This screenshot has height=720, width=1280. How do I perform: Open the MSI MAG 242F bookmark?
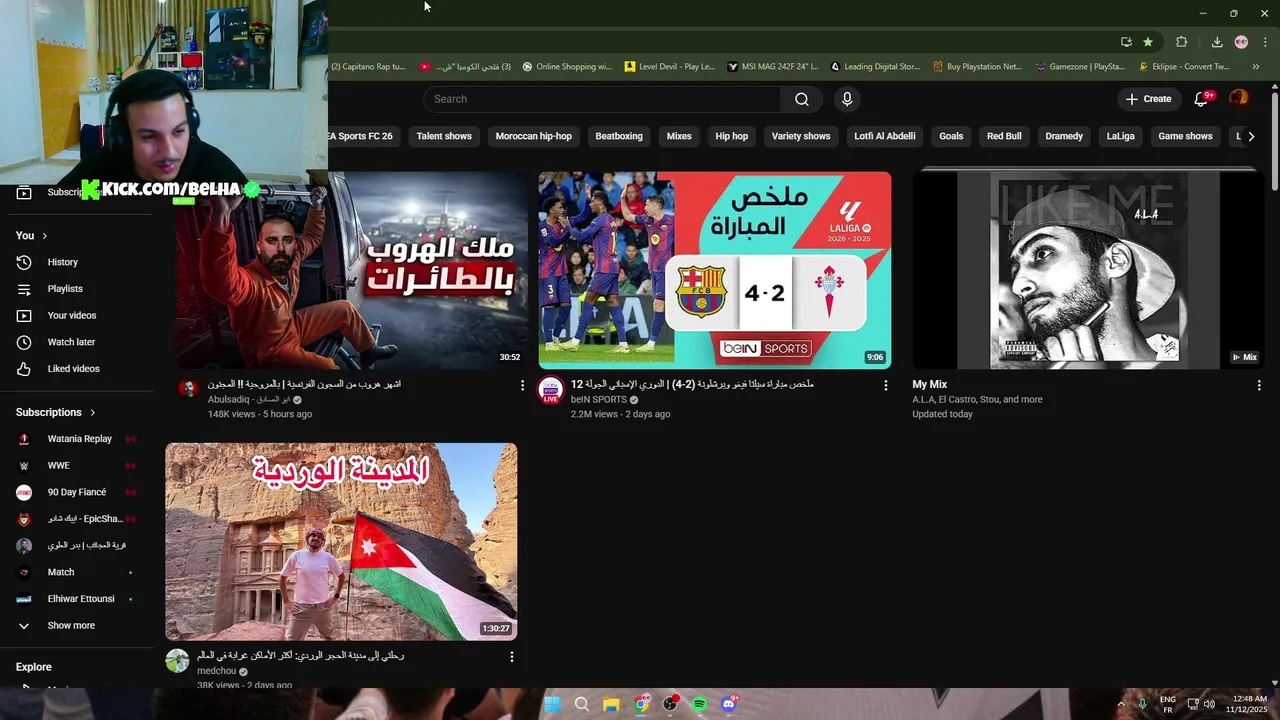click(773, 67)
